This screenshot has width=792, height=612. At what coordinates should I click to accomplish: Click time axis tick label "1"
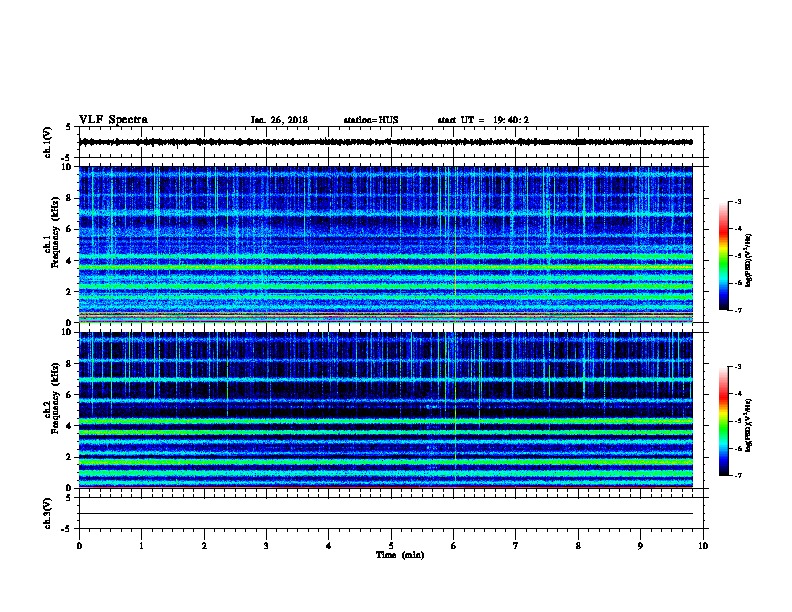click(x=141, y=546)
